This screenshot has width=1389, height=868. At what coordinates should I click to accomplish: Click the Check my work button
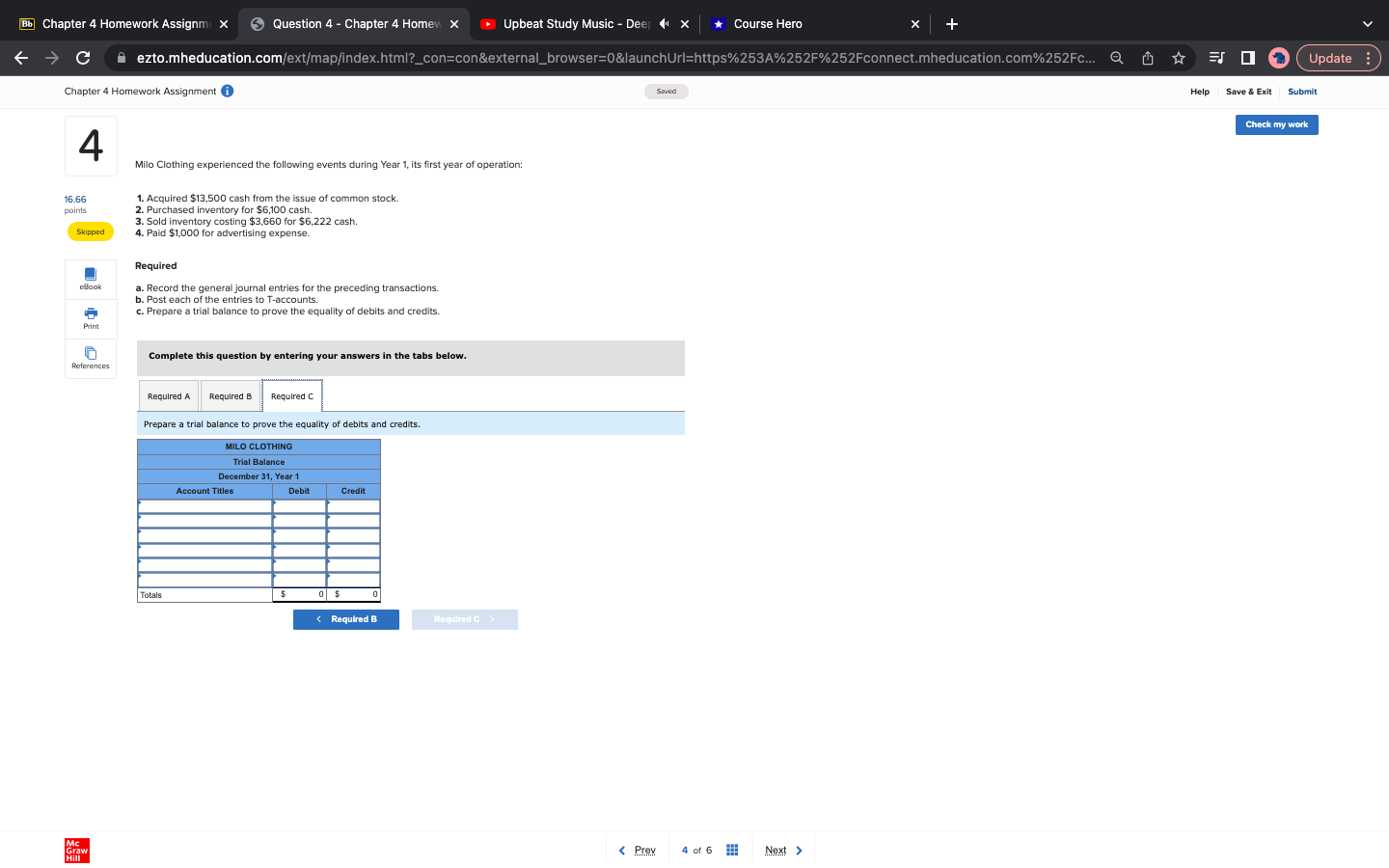coord(1276,124)
